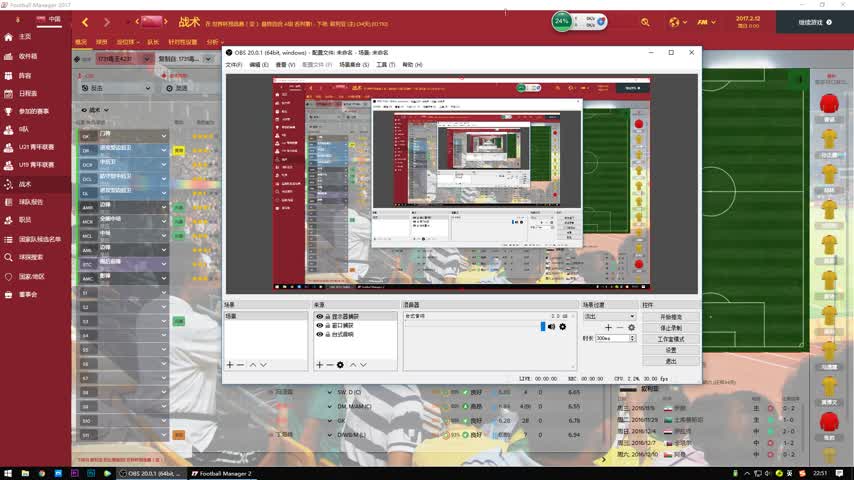This screenshot has height=480, width=854.
Task: Toggle visibility of 显示器捕获 source
Action: point(320,317)
